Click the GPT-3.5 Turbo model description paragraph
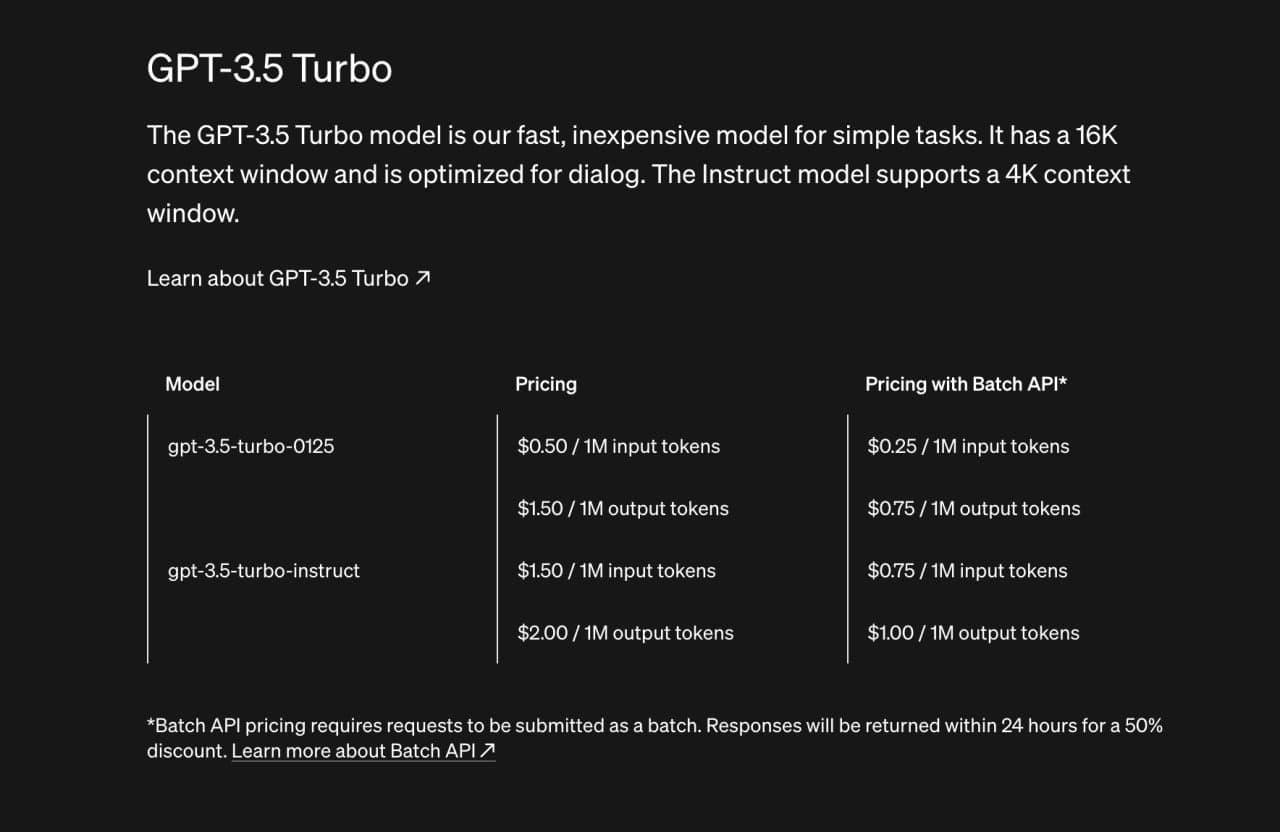The height and width of the screenshot is (832, 1280). click(x=638, y=174)
